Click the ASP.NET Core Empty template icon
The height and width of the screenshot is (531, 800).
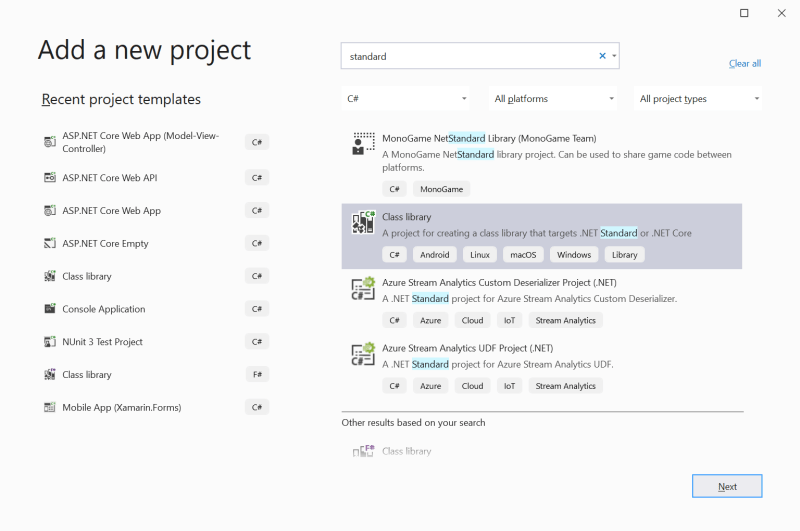coord(49,243)
